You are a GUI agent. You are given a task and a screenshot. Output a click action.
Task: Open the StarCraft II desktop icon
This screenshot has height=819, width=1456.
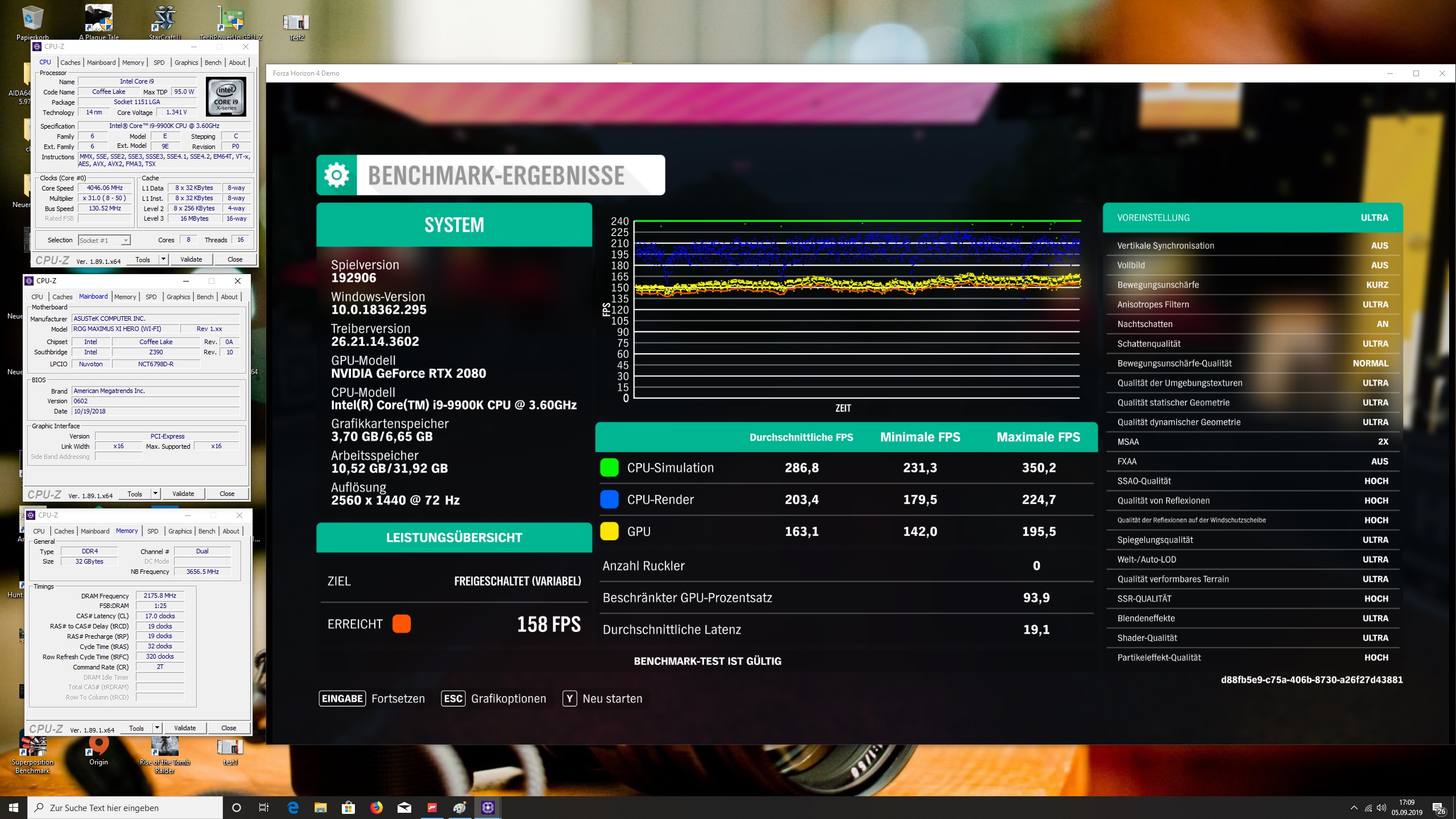[x=164, y=20]
